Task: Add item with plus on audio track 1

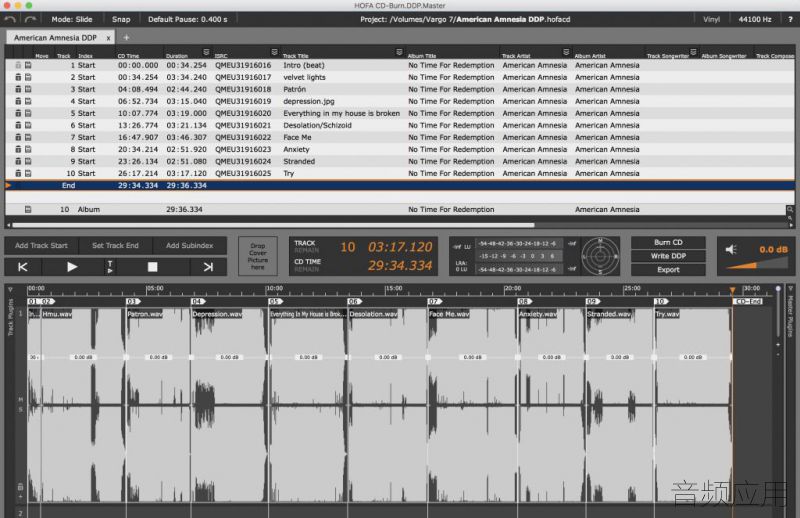Action: [20, 496]
